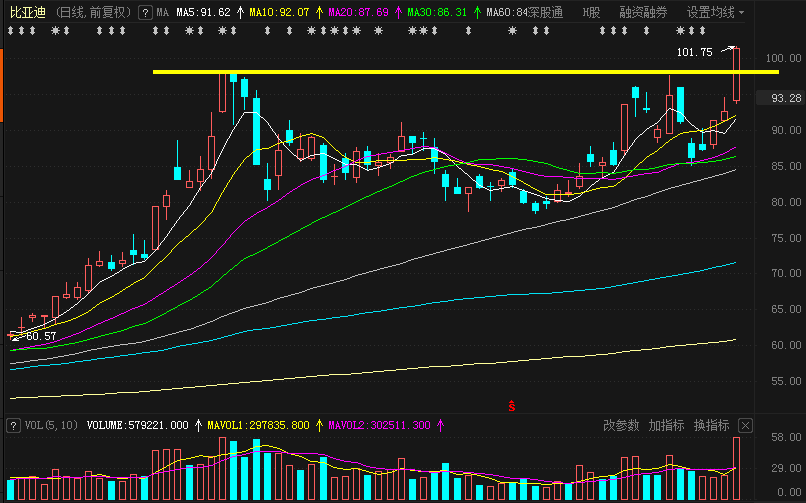Select the H股 tag
The width and height of the screenshot is (806, 503).
[592, 12]
